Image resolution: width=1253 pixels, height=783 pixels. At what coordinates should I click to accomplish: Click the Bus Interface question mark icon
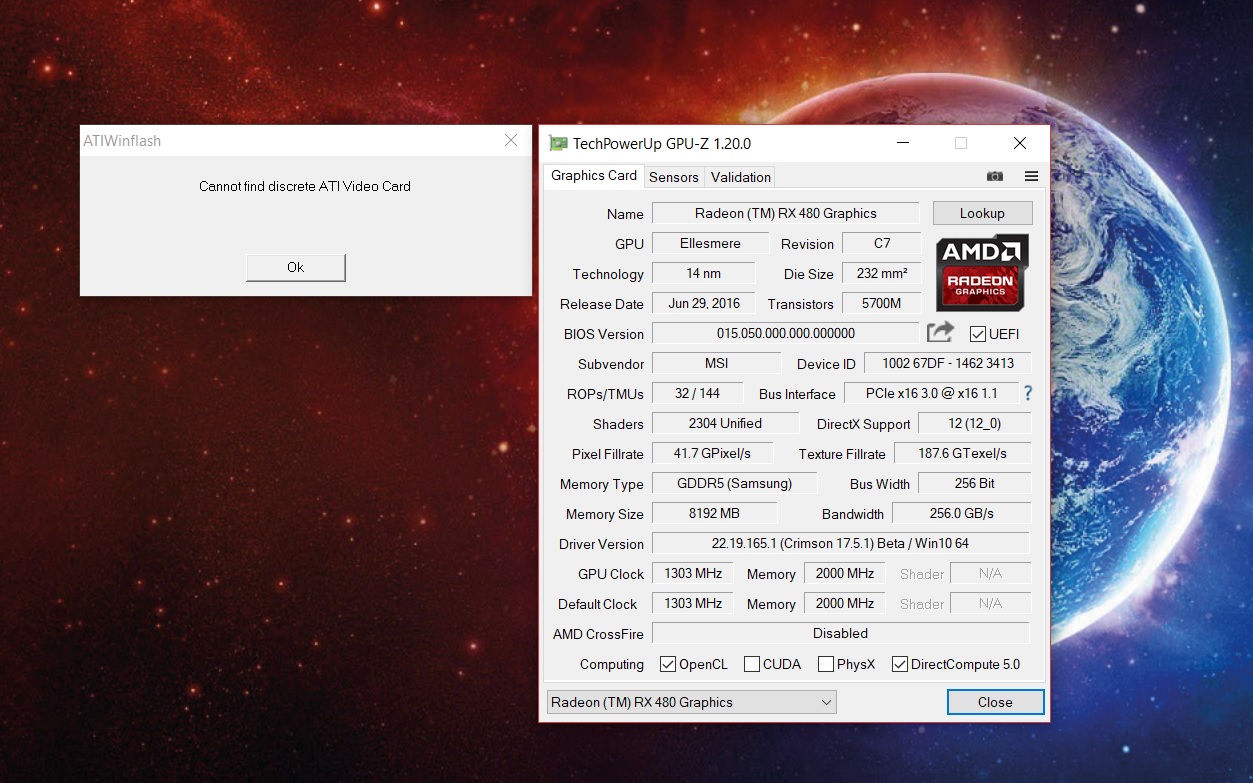(x=1027, y=393)
